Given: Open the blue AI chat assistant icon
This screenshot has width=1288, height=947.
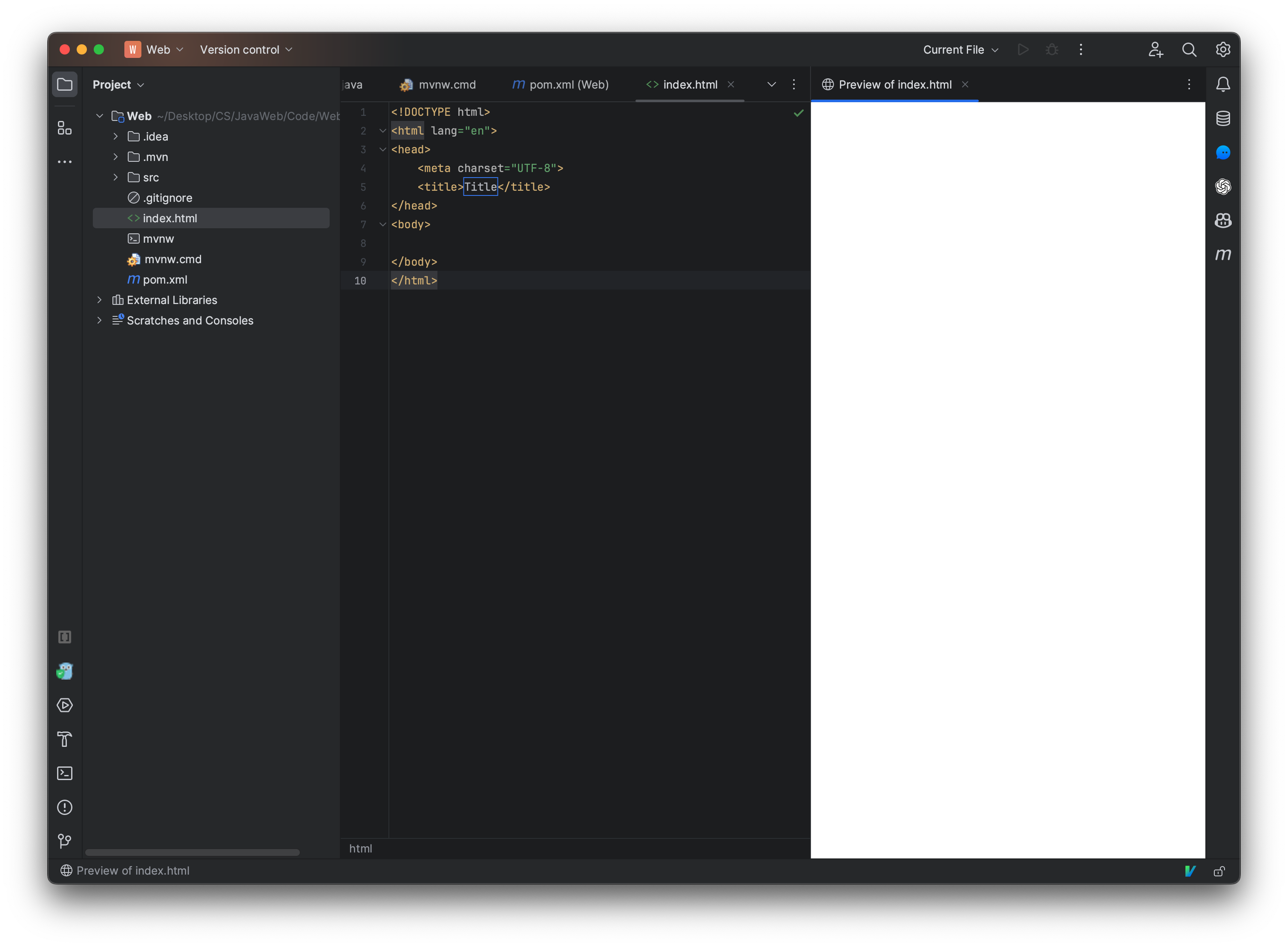Looking at the screenshot, I should (x=1223, y=152).
